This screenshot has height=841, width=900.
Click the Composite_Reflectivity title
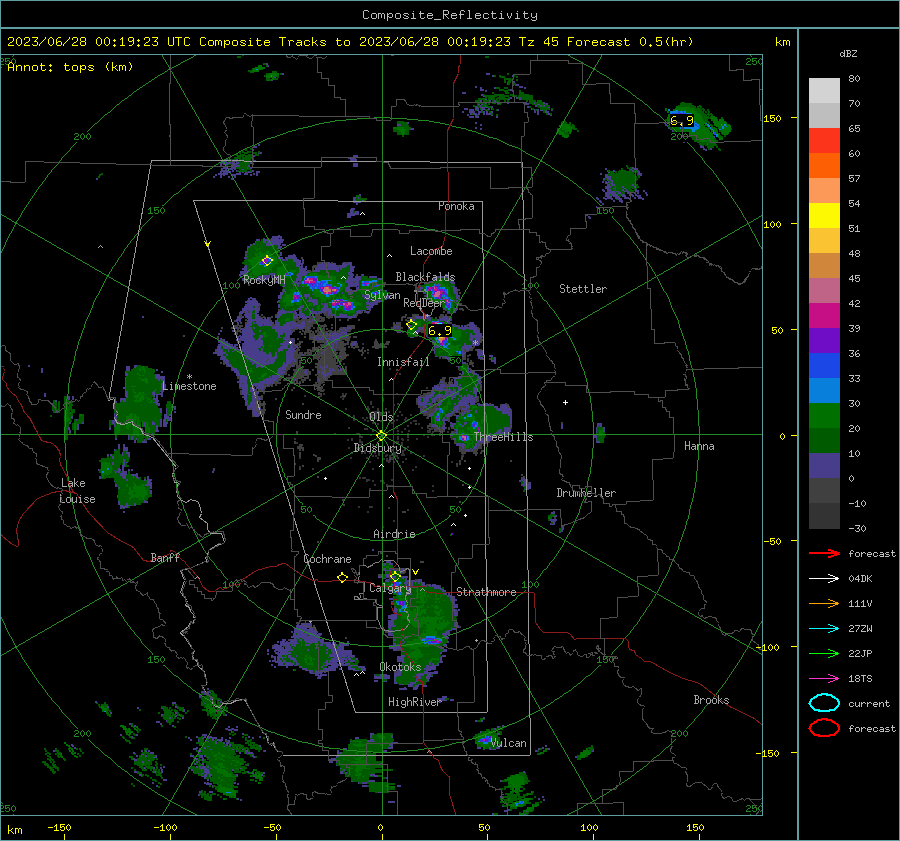point(450,15)
